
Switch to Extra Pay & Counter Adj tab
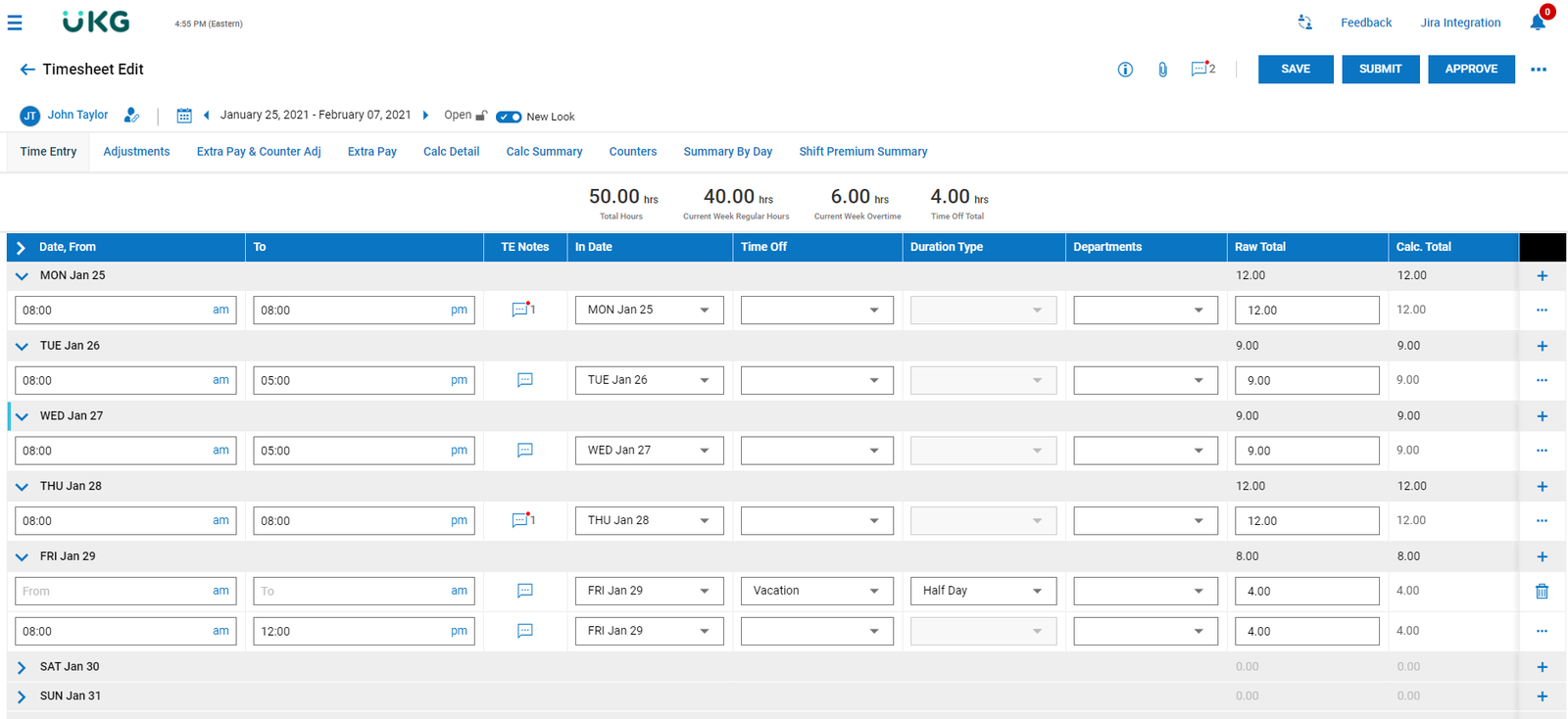(x=259, y=152)
